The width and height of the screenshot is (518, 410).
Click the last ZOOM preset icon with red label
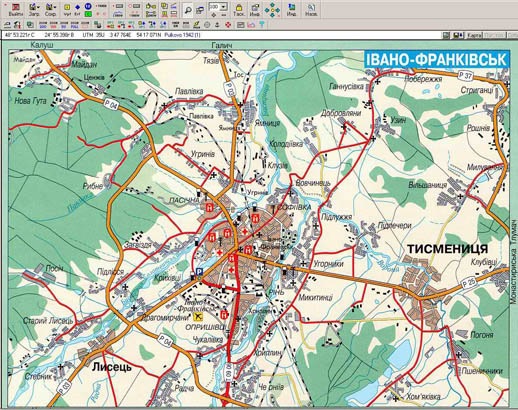click(85, 25)
